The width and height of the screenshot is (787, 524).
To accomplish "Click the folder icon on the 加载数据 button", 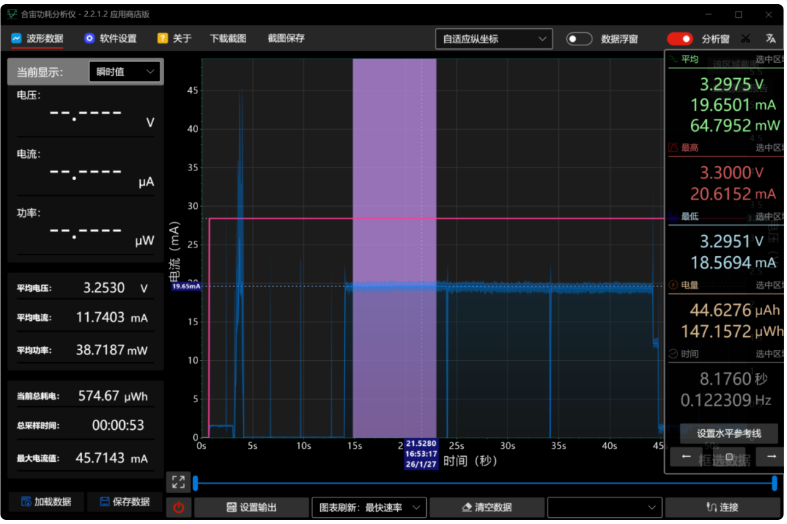I will [26, 501].
